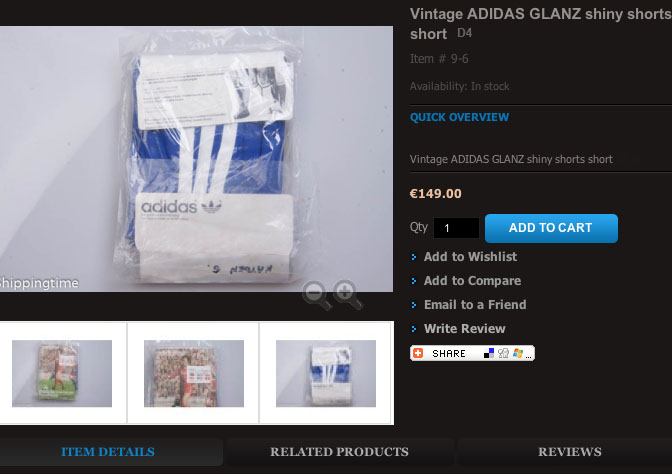Select the first green package thumbnail
672x474 pixels.
tap(62, 373)
